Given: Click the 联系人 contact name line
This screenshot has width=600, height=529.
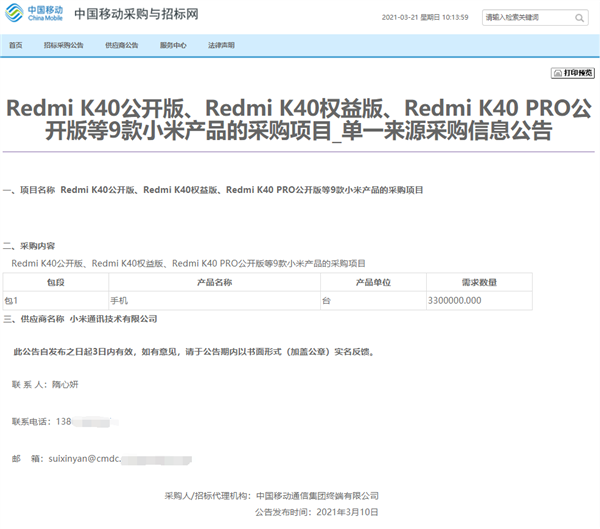Looking at the screenshot, I should pos(45,384).
